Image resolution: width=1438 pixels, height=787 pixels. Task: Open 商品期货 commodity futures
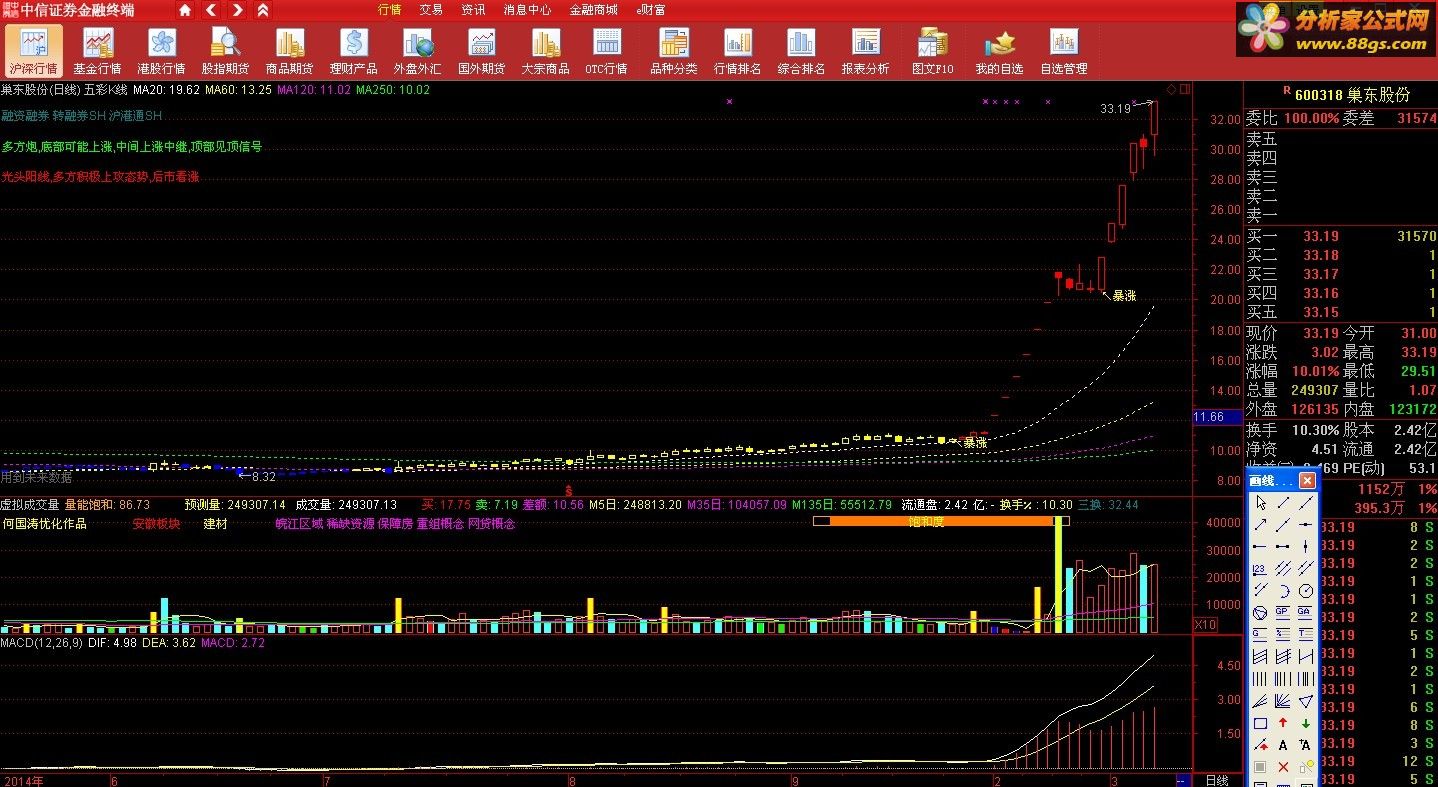pos(289,51)
